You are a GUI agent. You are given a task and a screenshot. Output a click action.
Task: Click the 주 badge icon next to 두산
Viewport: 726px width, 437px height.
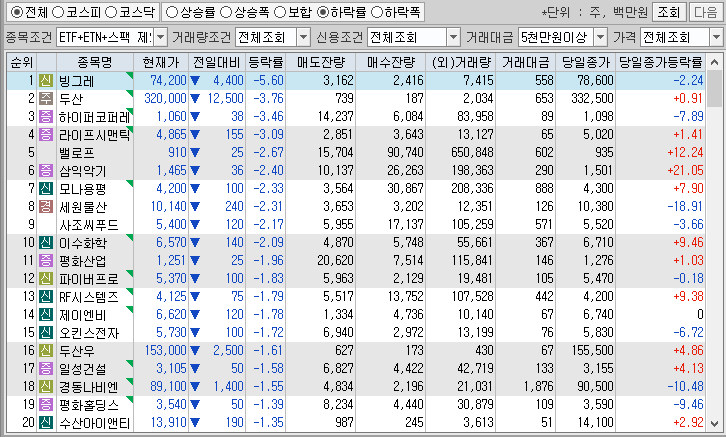[45, 99]
